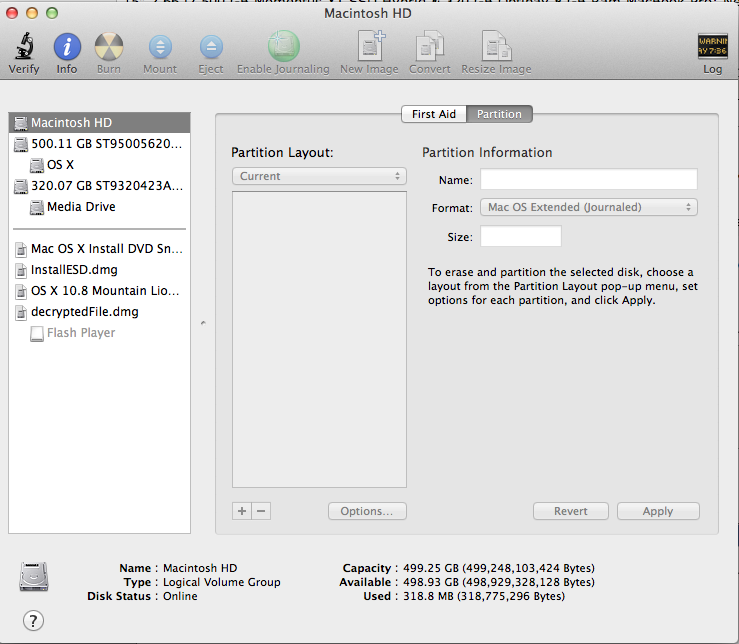Click the Apply button

coord(658,511)
